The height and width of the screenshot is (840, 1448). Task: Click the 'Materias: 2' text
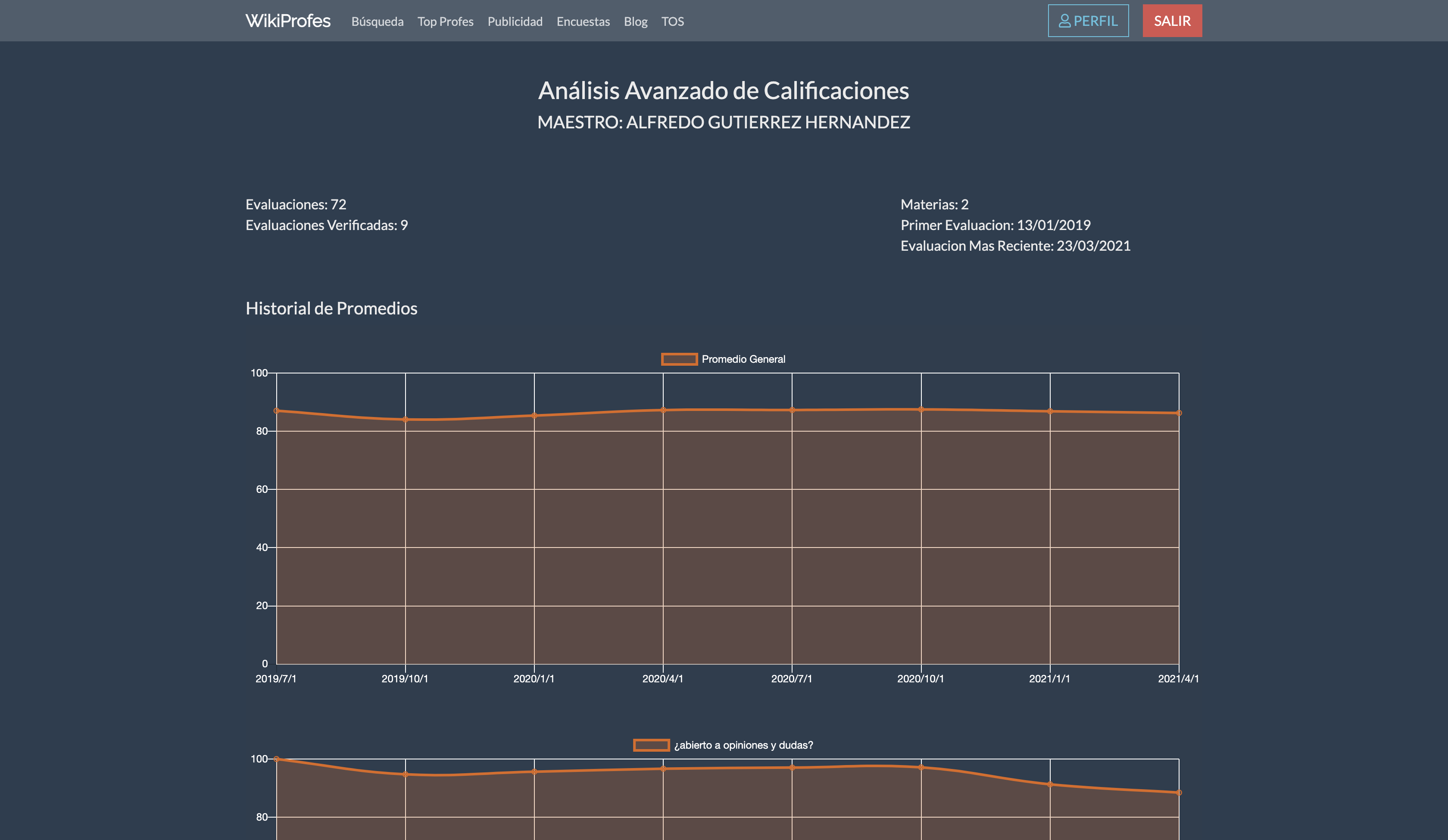click(x=934, y=205)
